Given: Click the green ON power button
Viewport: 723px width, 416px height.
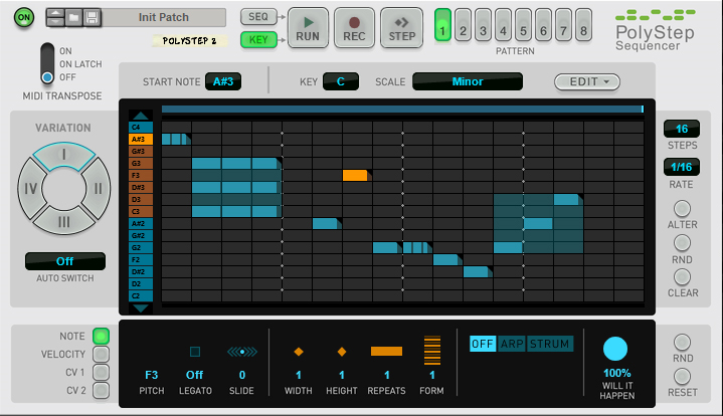Looking at the screenshot, I should click(x=25, y=17).
